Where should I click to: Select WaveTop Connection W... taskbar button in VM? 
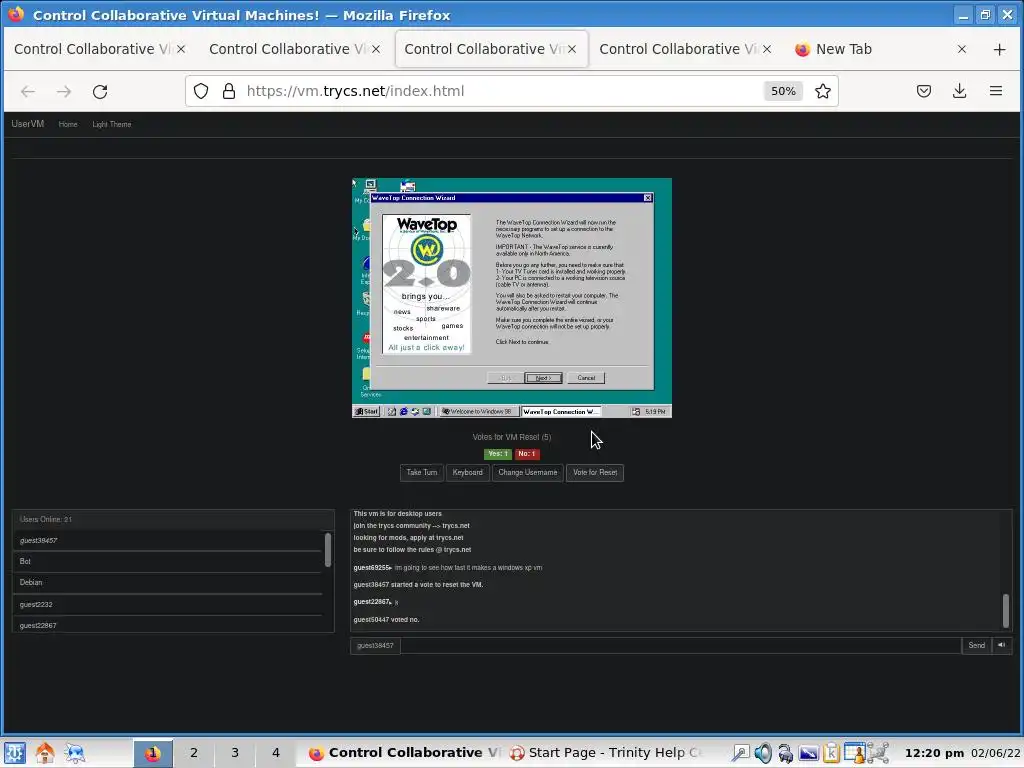(x=560, y=411)
